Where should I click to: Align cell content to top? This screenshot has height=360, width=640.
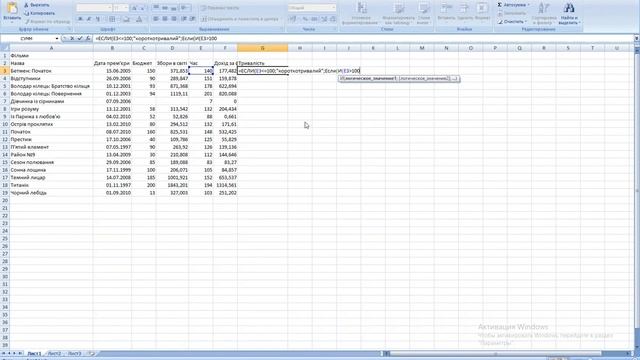(156, 8)
